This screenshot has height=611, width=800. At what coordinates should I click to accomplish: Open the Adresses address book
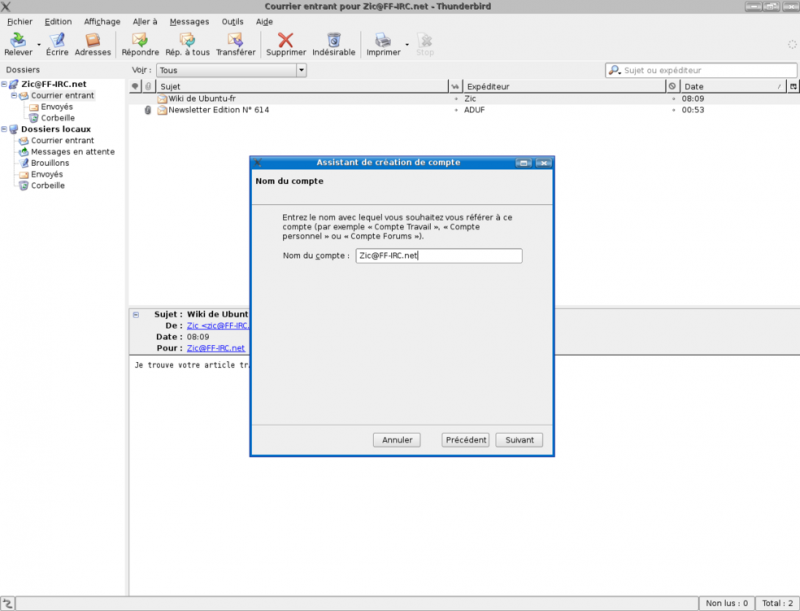(93, 41)
